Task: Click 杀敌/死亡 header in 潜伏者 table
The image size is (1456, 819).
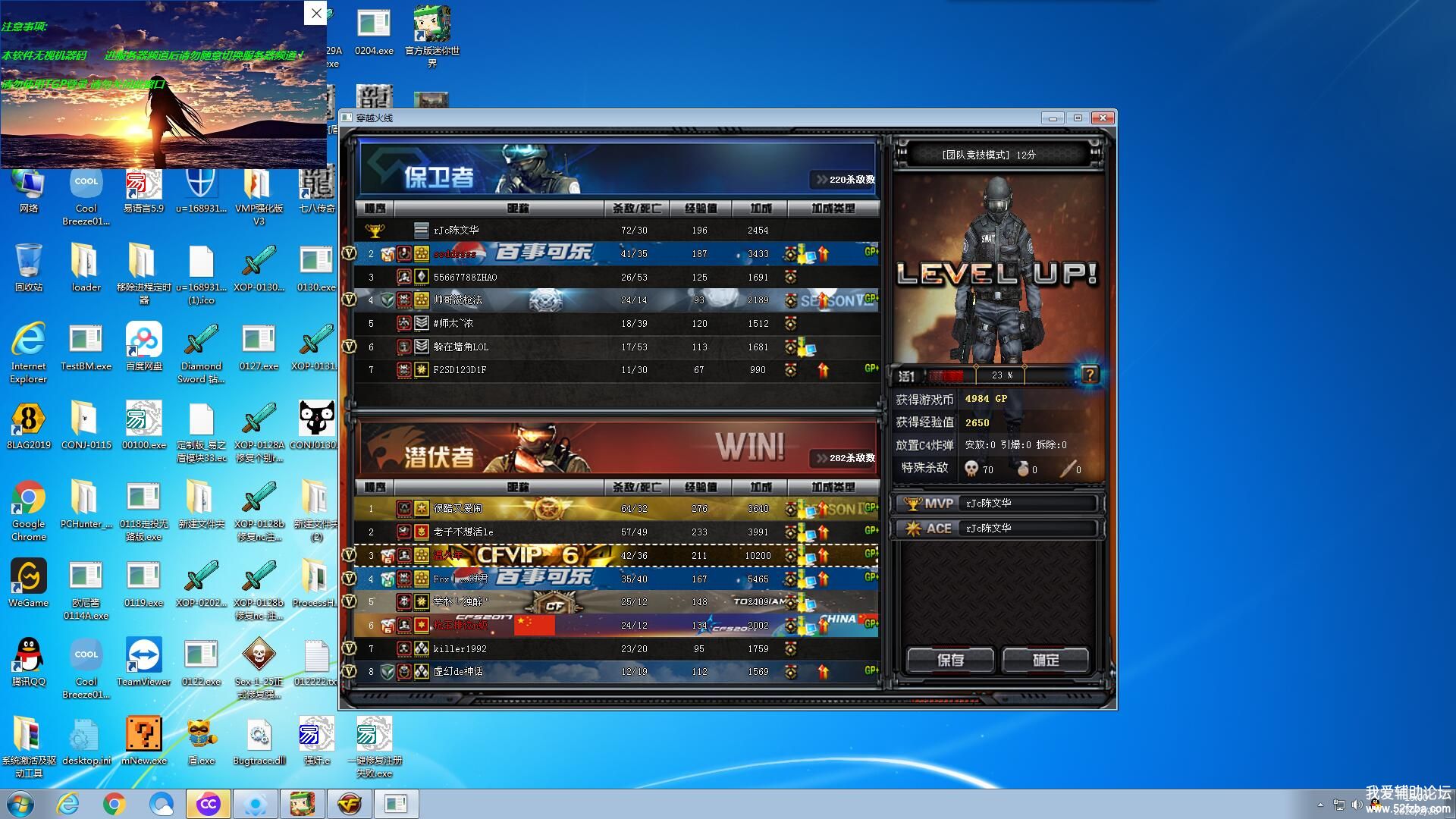Action: (636, 487)
